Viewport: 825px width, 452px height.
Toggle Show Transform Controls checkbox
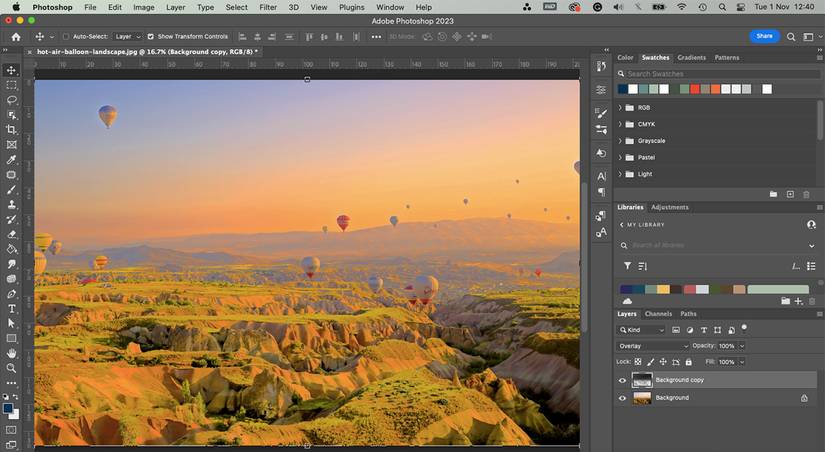click(x=150, y=37)
